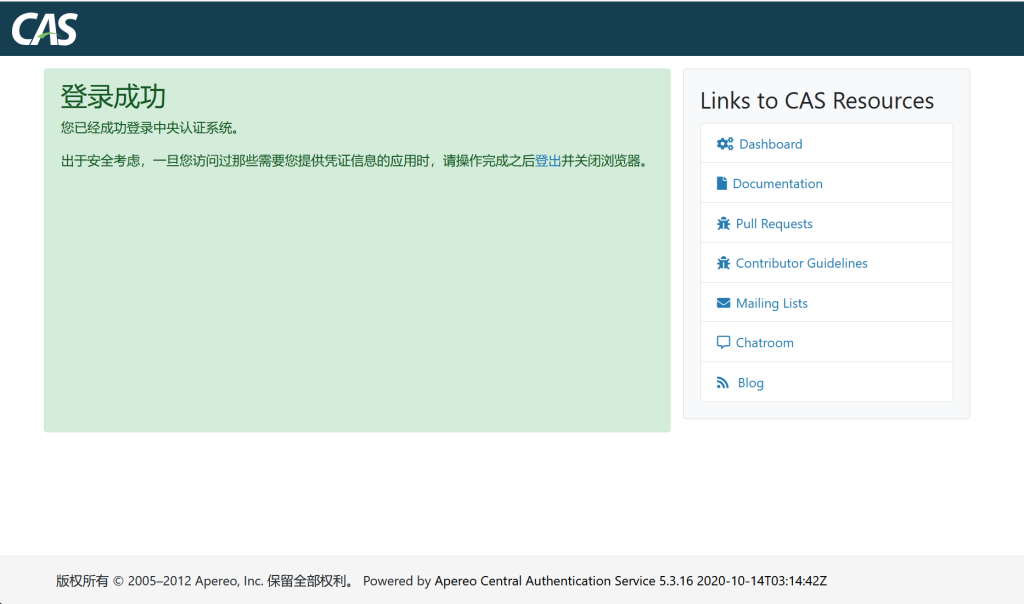
Task: Click the speech bubble icon beside Chatroom
Action: click(x=724, y=343)
